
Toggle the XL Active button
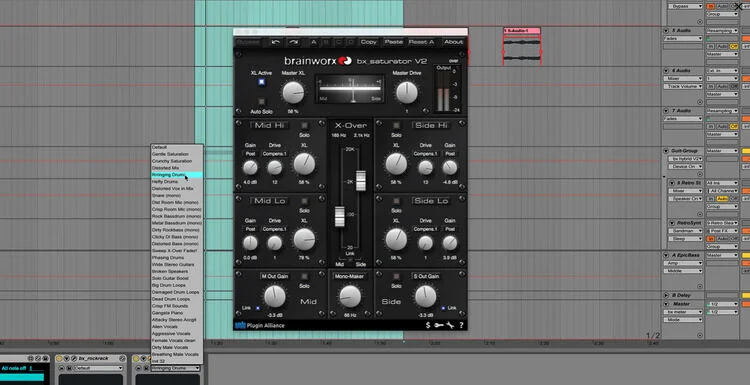pos(261,82)
